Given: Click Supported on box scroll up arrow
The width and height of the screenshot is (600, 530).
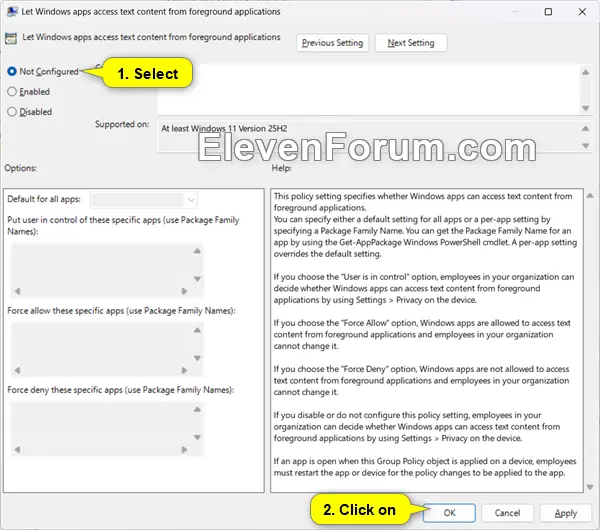Looking at the screenshot, I should pos(585,129).
